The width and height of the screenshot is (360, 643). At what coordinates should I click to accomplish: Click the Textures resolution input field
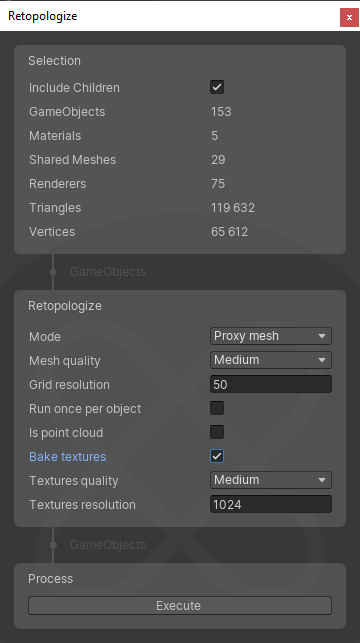coord(271,504)
